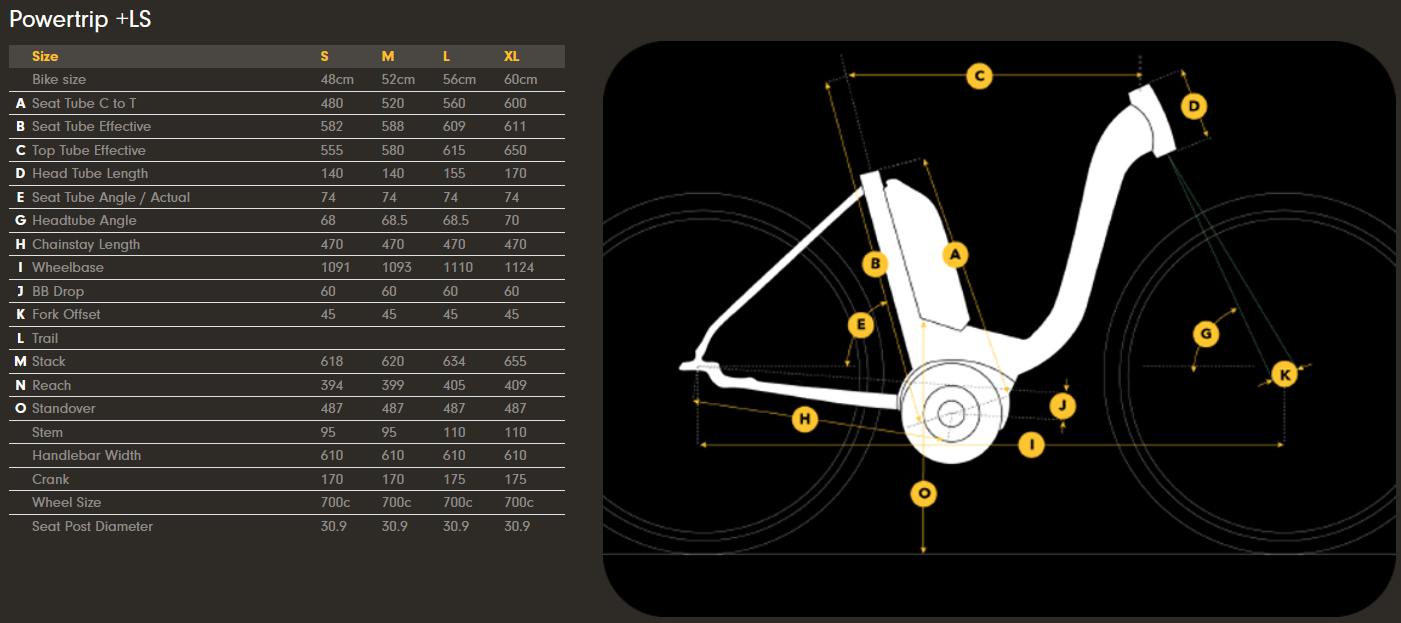Click the B marker on bike diagram
This screenshot has width=1401, height=623.
pyautogui.click(x=875, y=264)
